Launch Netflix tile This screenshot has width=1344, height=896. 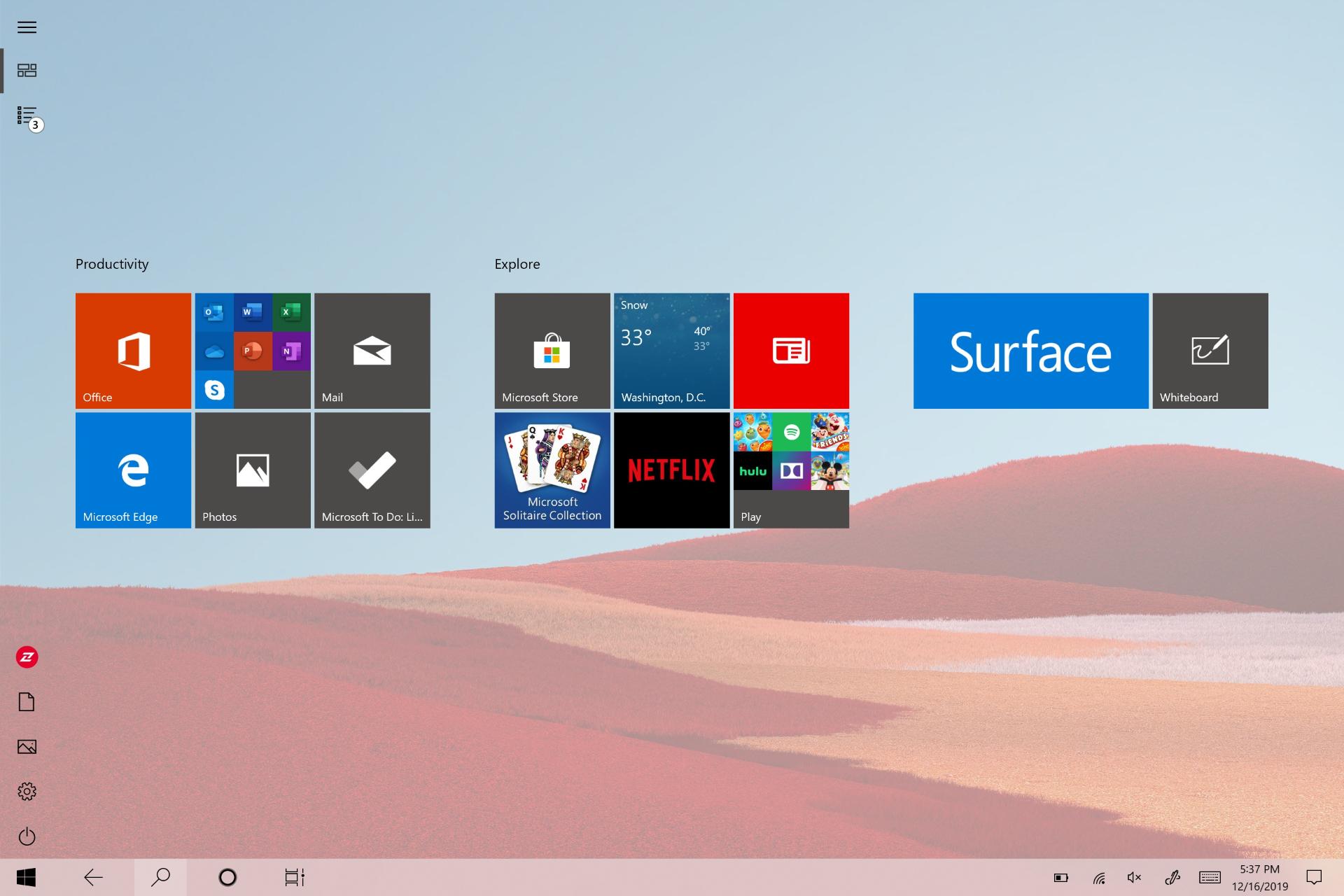coord(672,470)
